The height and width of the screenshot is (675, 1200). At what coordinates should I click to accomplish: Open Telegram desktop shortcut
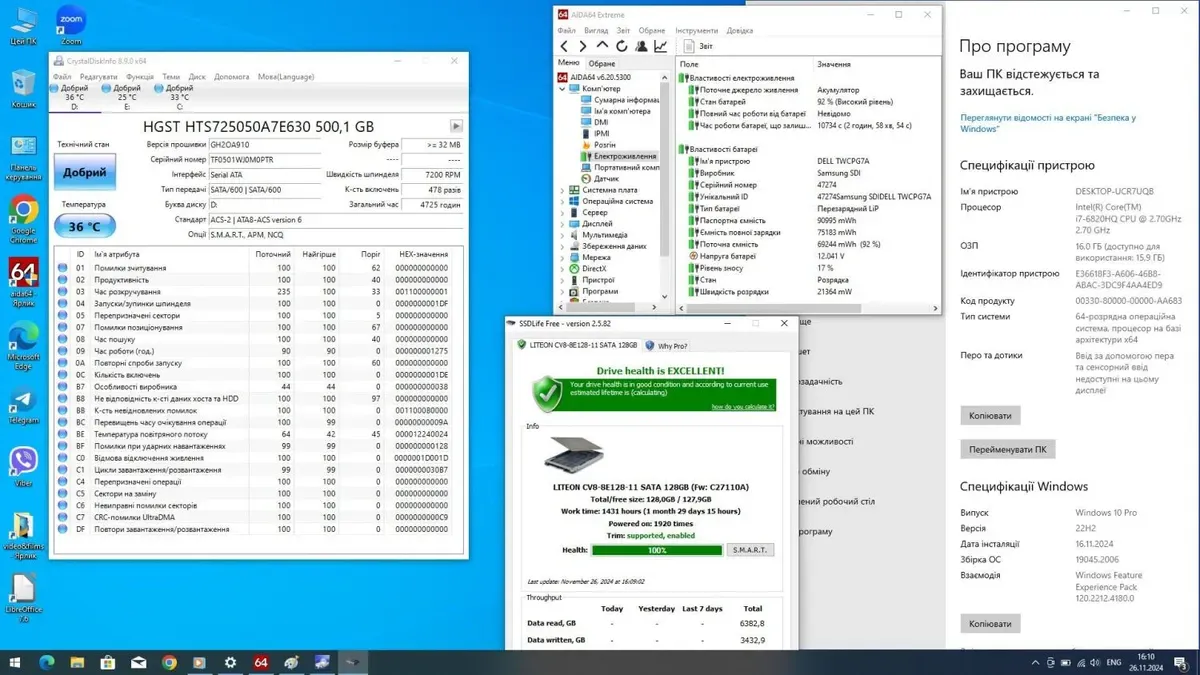tap(24, 405)
